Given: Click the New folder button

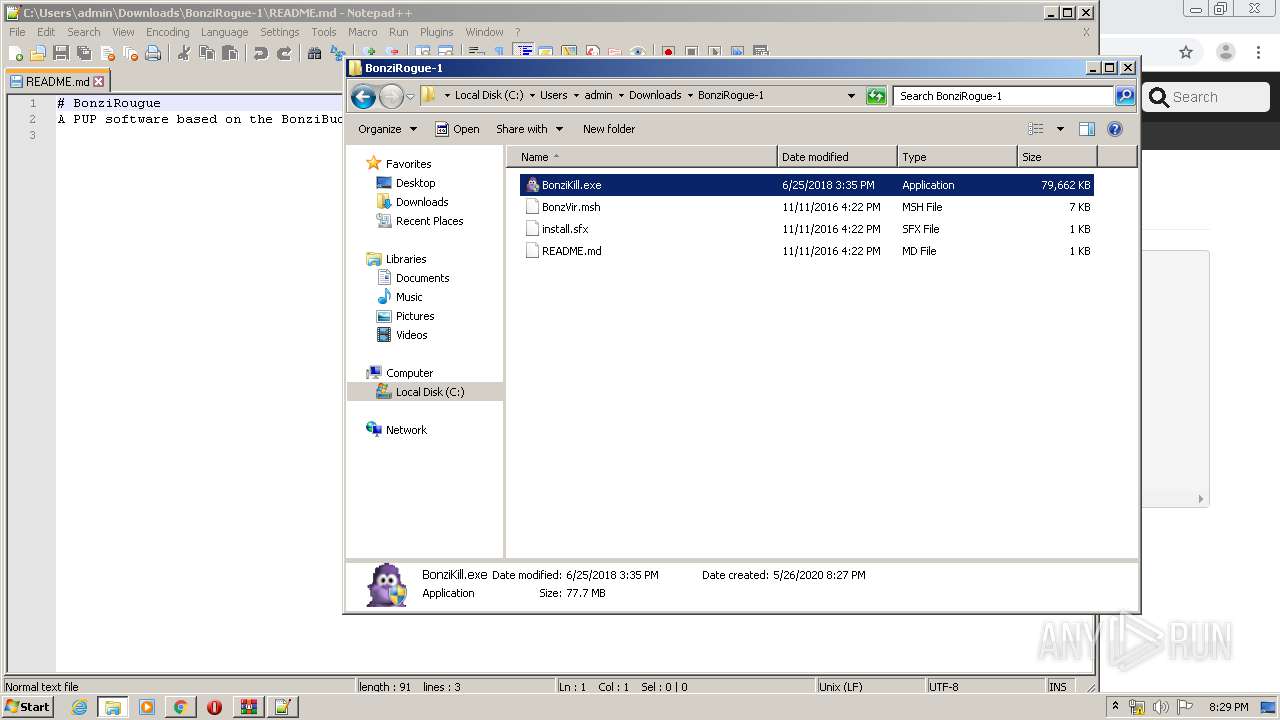Looking at the screenshot, I should (x=609, y=129).
